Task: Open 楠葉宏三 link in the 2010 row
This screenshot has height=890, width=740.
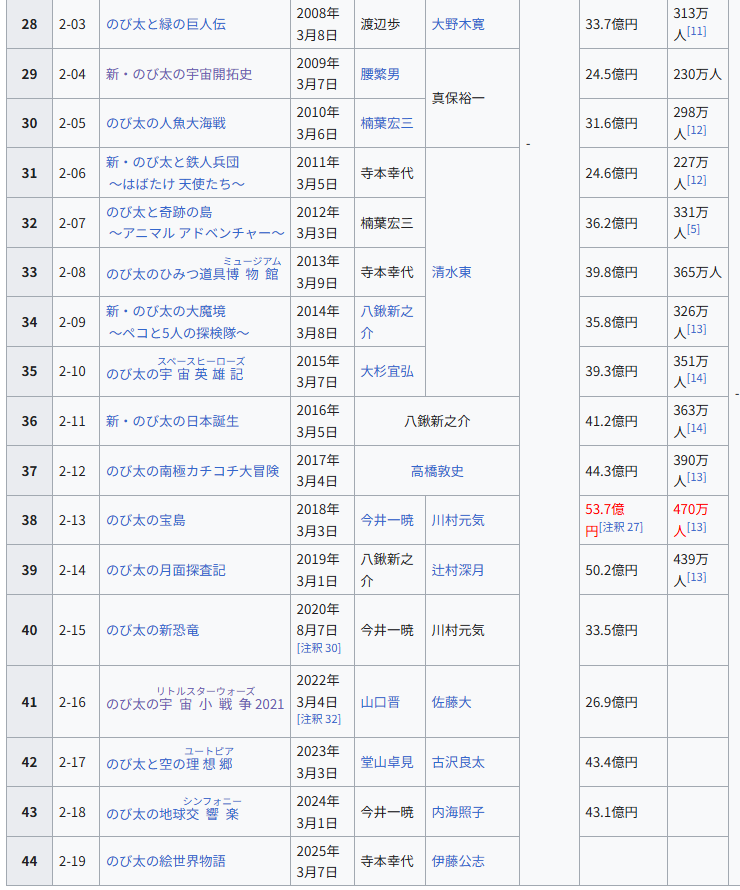Action: coord(387,123)
